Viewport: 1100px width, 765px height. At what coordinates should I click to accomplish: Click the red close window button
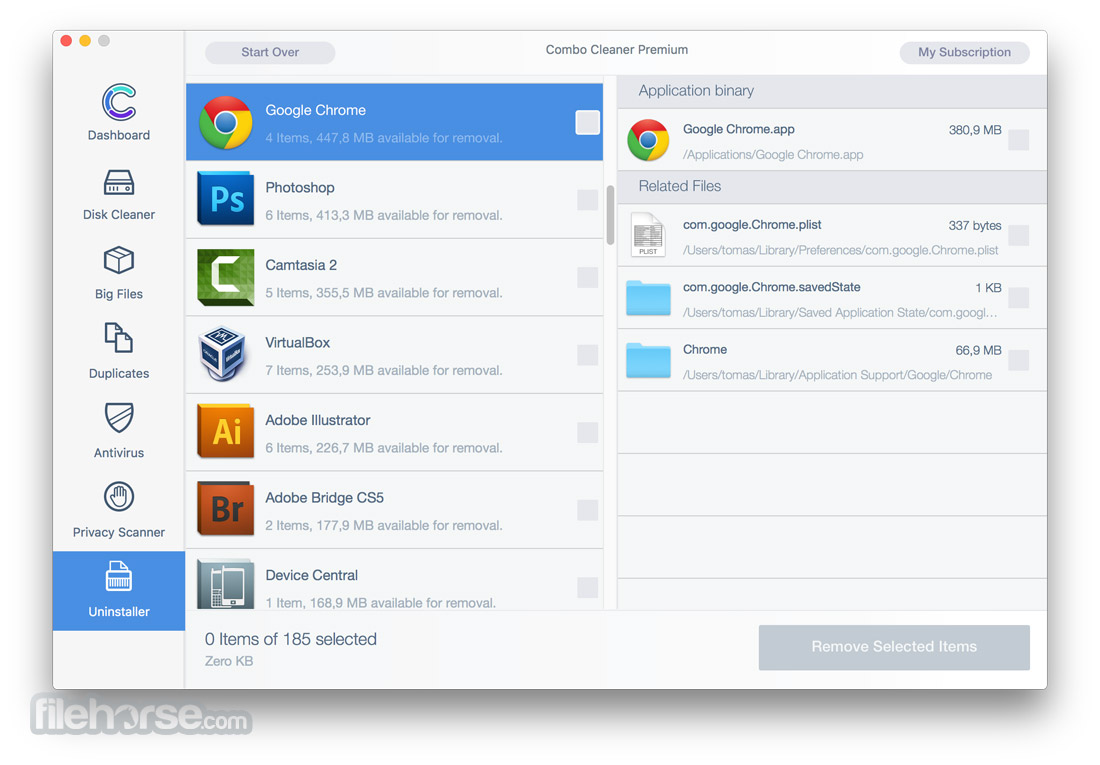67,41
